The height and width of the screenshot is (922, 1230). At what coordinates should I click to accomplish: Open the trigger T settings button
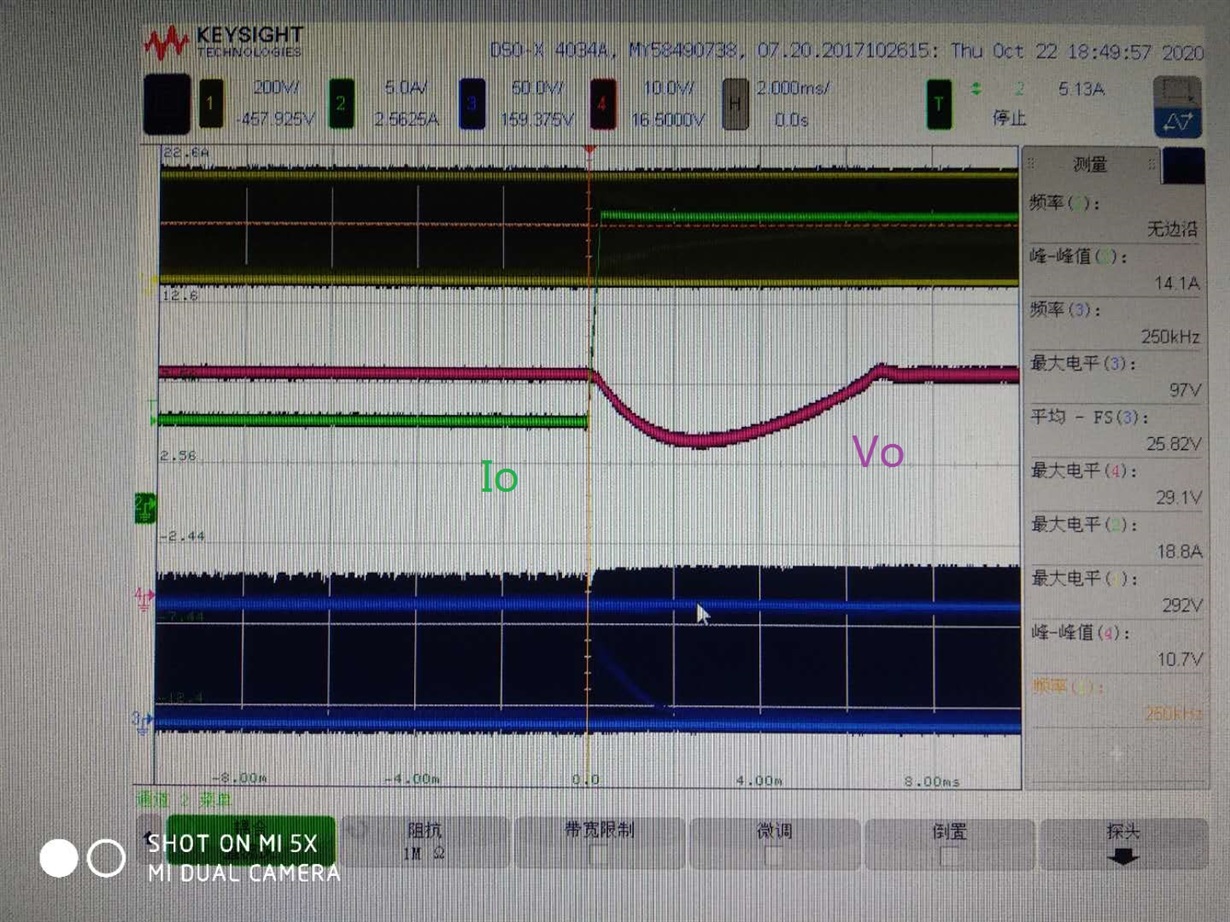940,104
